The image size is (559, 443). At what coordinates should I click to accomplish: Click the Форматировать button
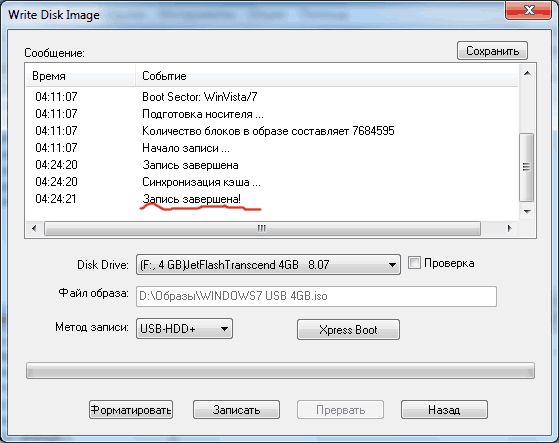click(131, 409)
